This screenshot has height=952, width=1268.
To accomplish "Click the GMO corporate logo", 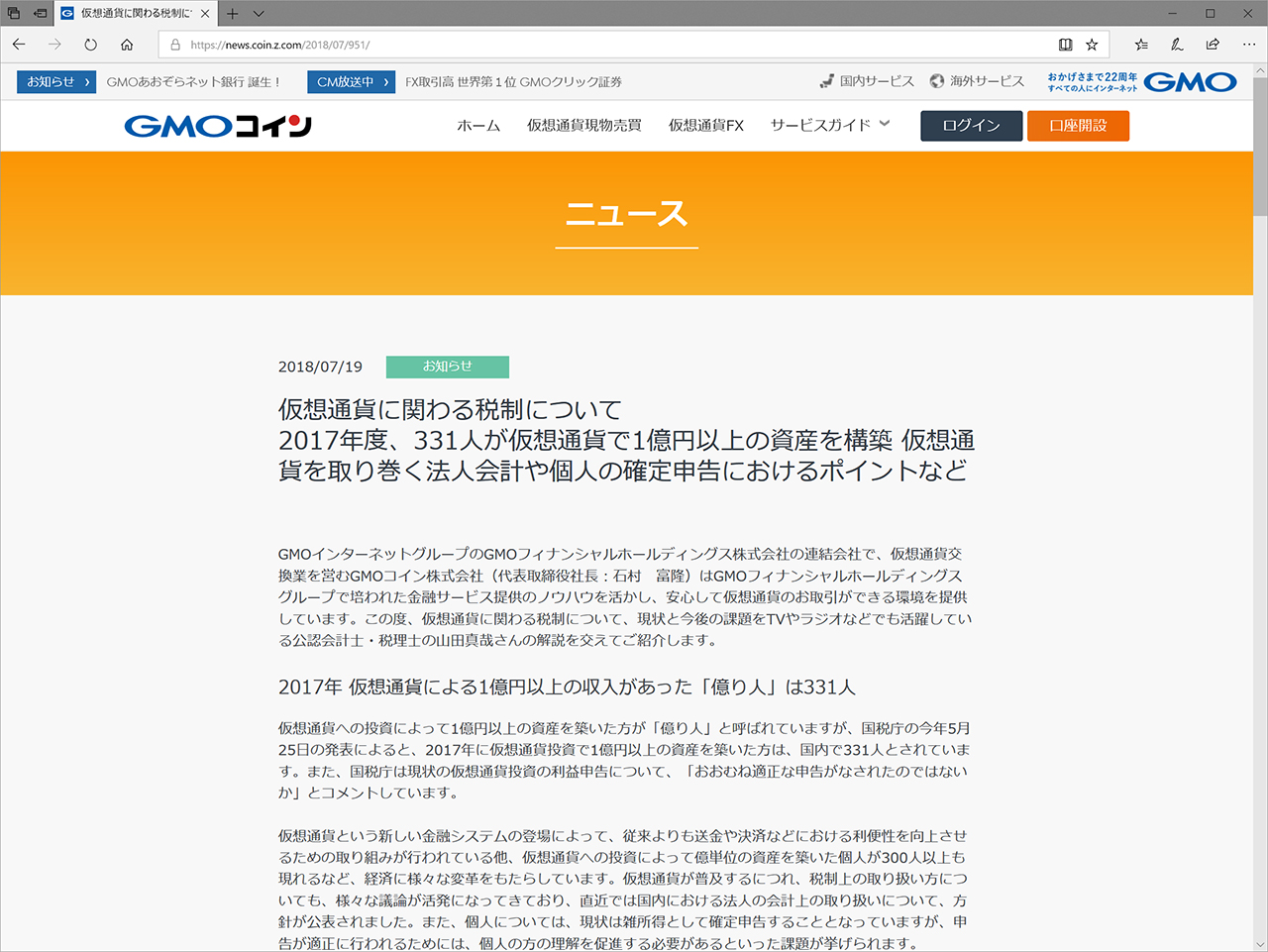I will click(1189, 81).
